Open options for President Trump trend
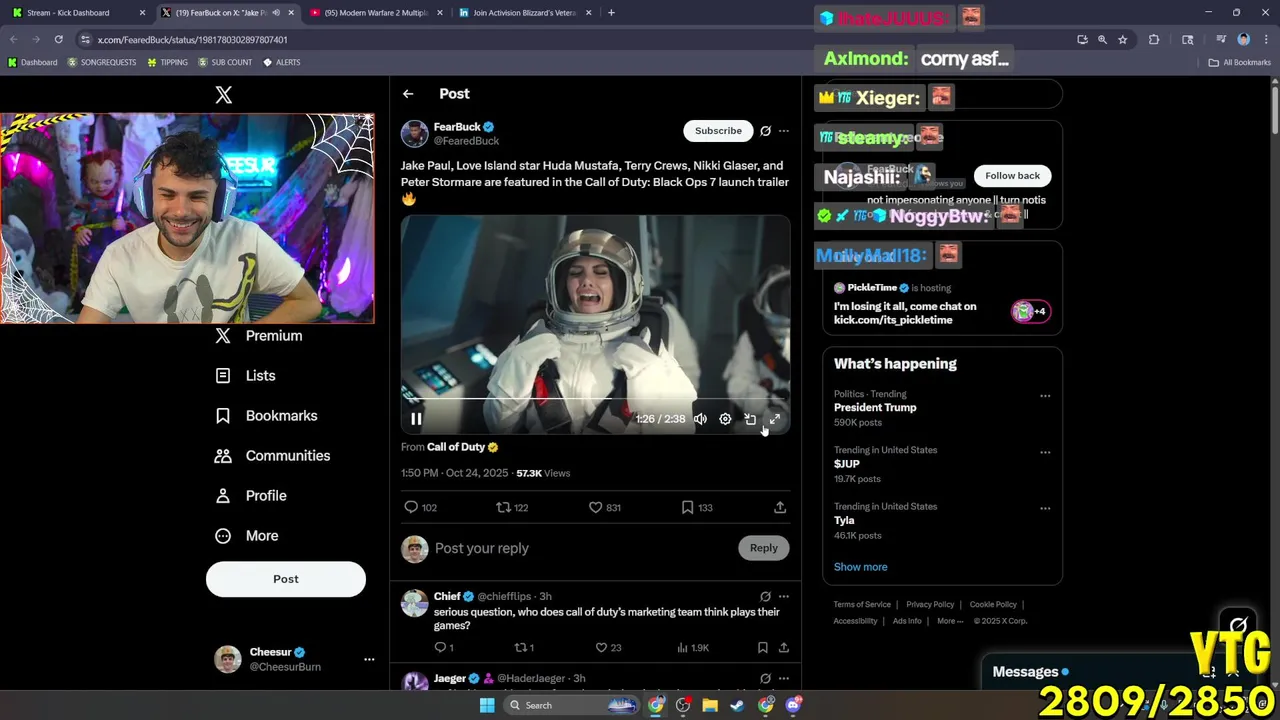1280x720 pixels. tap(1045, 396)
